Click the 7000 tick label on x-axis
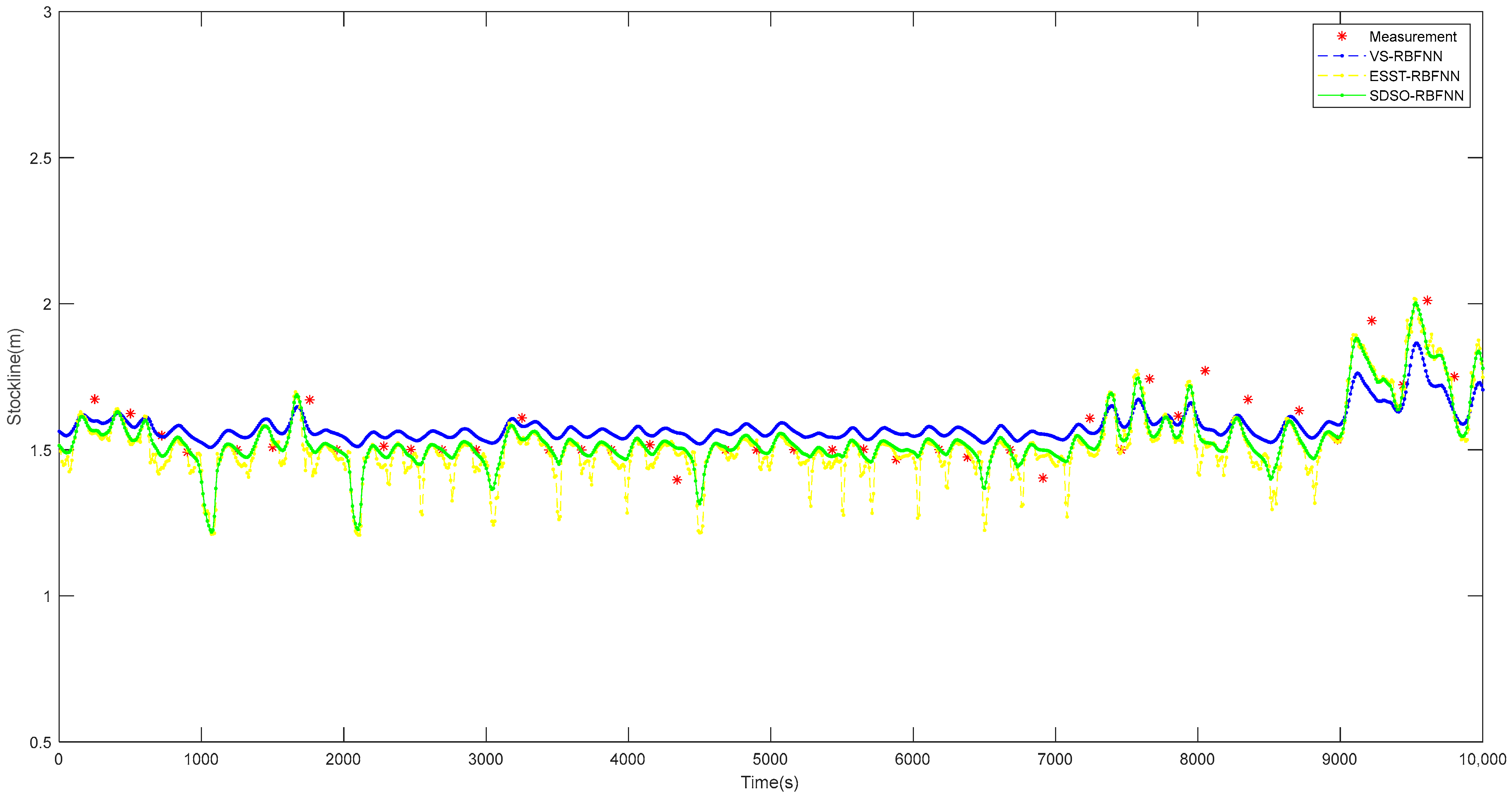Screen dimensions: 1512x799 (1055, 760)
